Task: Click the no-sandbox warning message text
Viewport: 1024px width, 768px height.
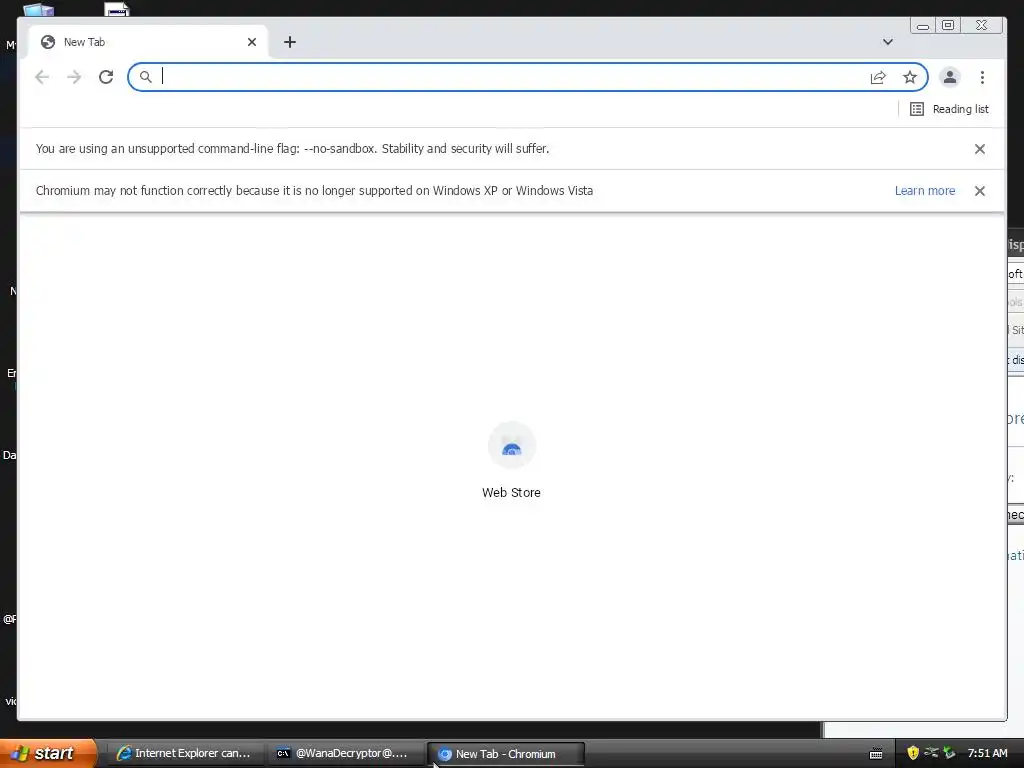Action: (x=293, y=149)
